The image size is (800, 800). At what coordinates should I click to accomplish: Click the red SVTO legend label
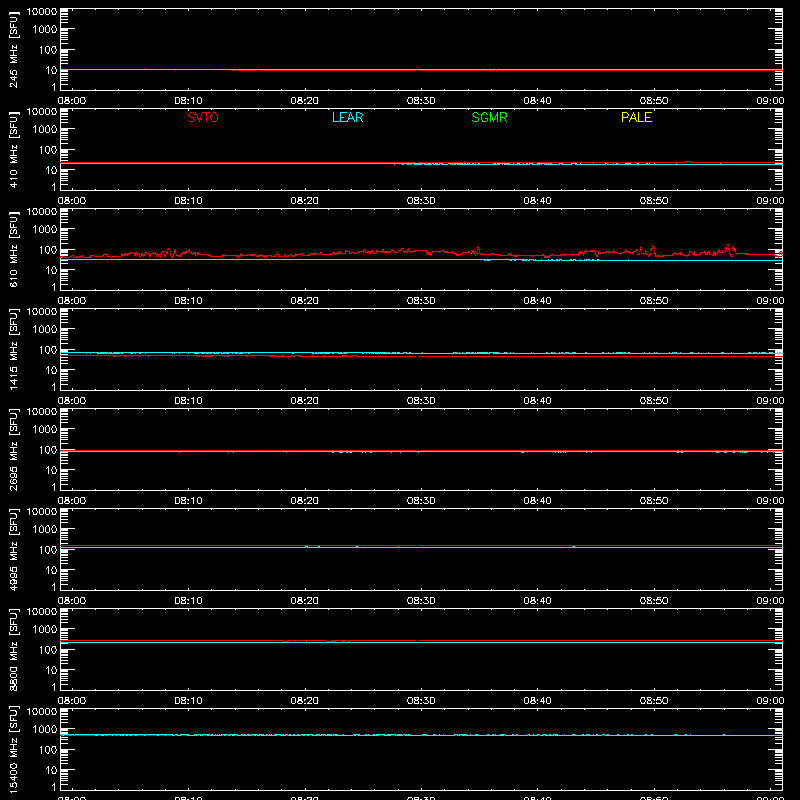click(203, 117)
